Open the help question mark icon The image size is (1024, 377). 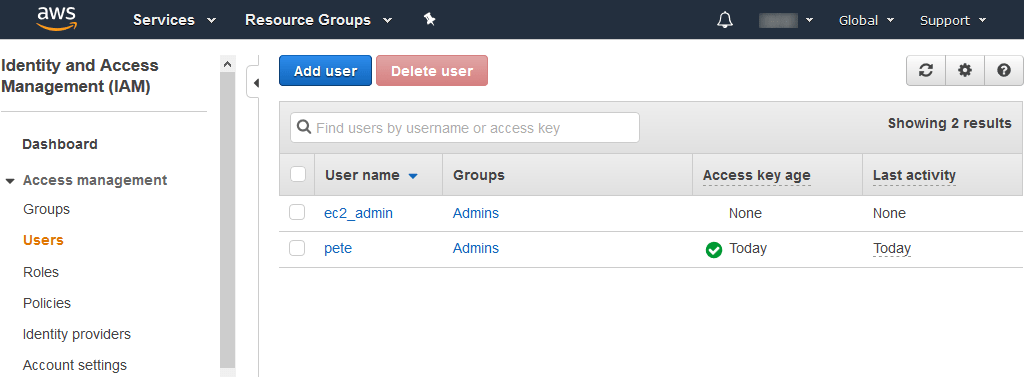coord(1004,71)
